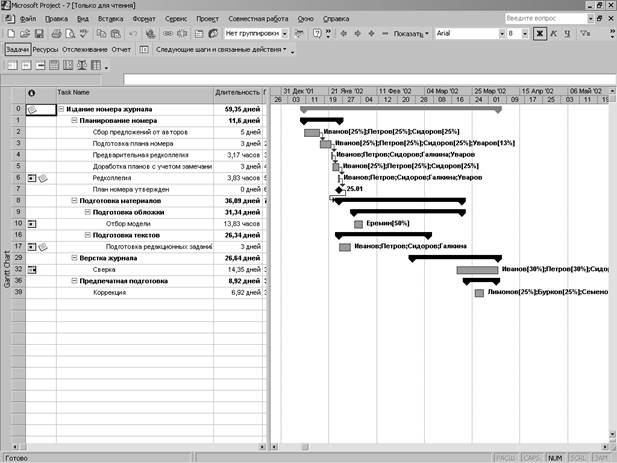The width and height of the screenshot is (617, 463).
Task: Create a new project file
Action: point(11,34)
